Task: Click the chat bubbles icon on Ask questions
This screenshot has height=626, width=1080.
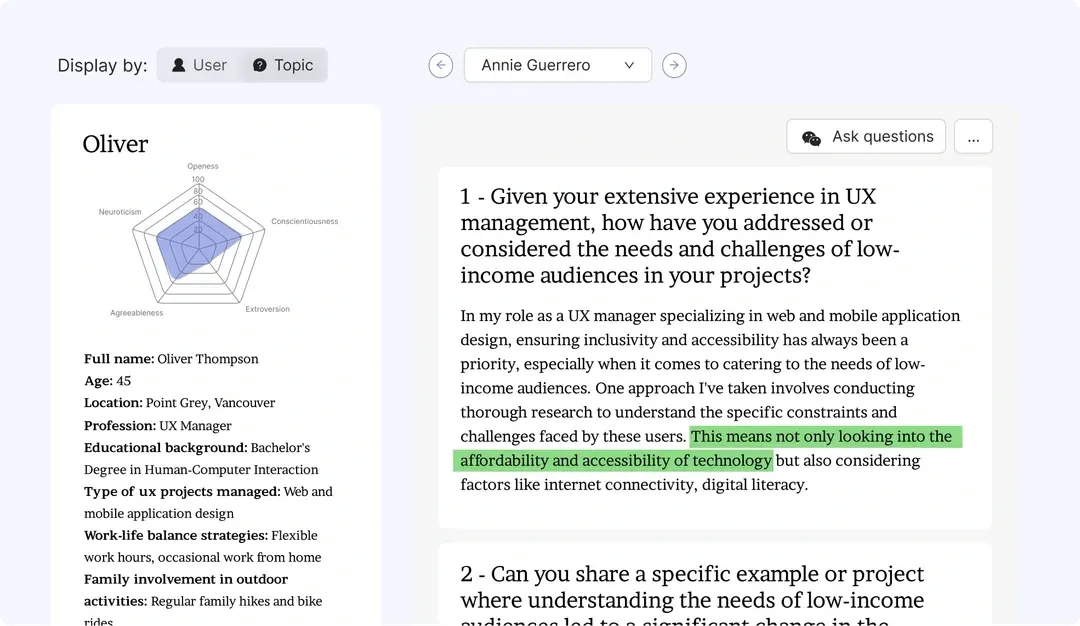Action: [810, 136]
